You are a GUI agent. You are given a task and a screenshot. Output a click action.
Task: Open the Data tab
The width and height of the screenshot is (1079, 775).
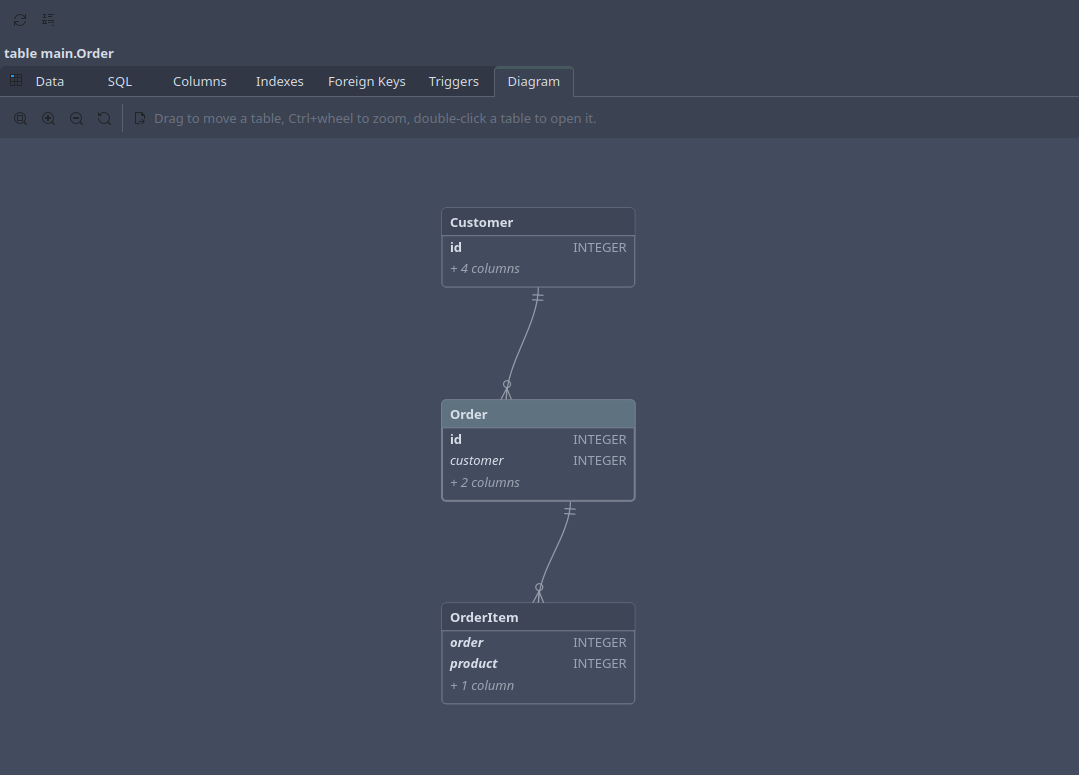pyautogui.click(x=50, y=81)
